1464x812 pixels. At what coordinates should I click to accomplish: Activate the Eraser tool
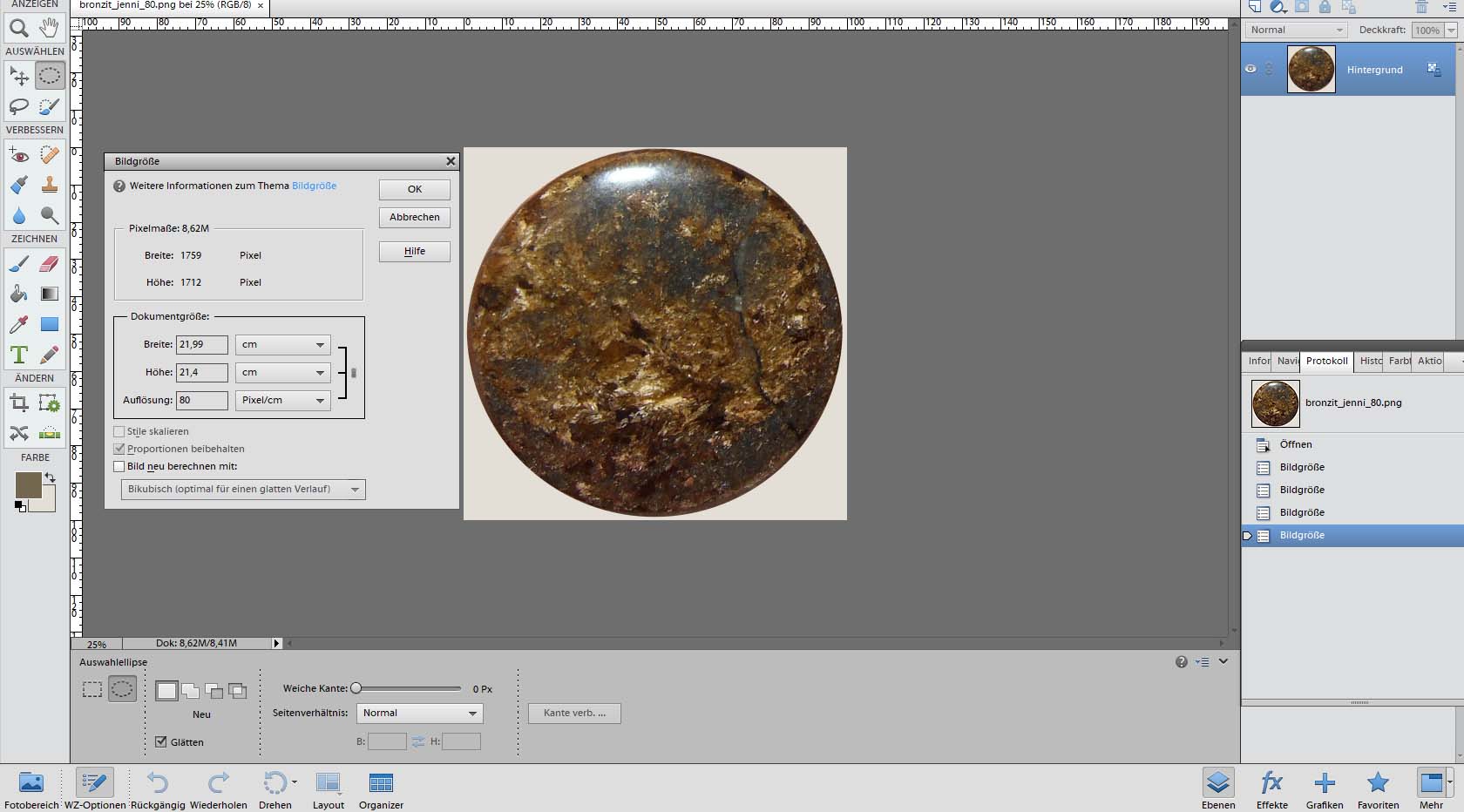50,263
